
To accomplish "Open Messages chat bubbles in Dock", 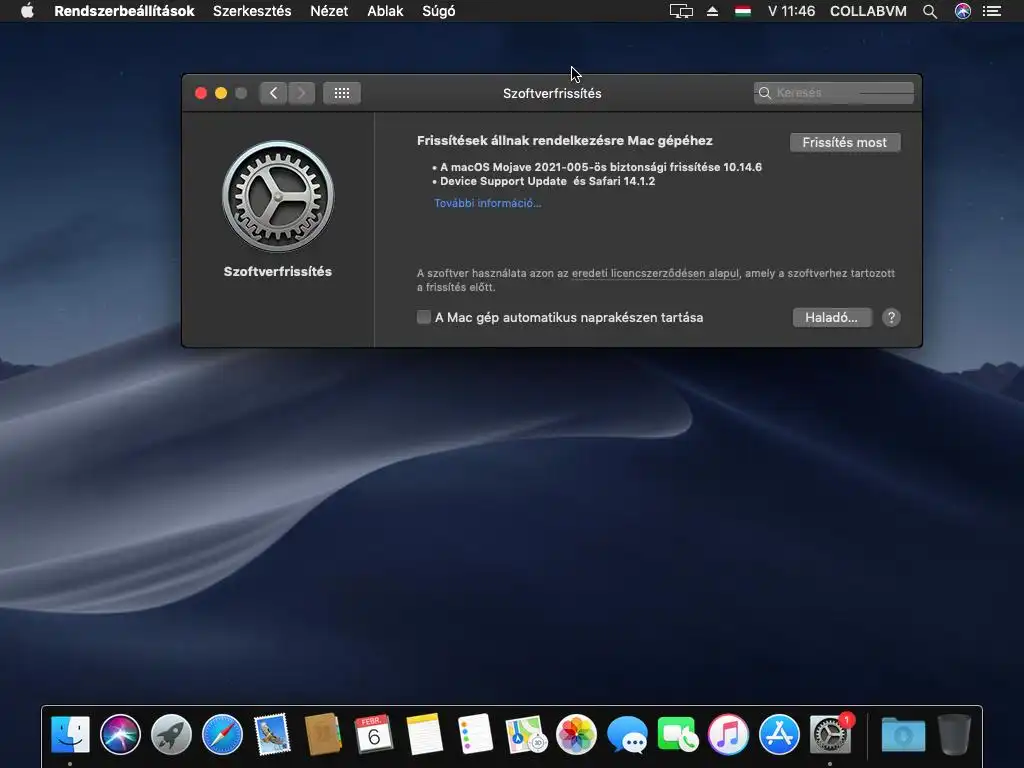I will pos(627,735).
